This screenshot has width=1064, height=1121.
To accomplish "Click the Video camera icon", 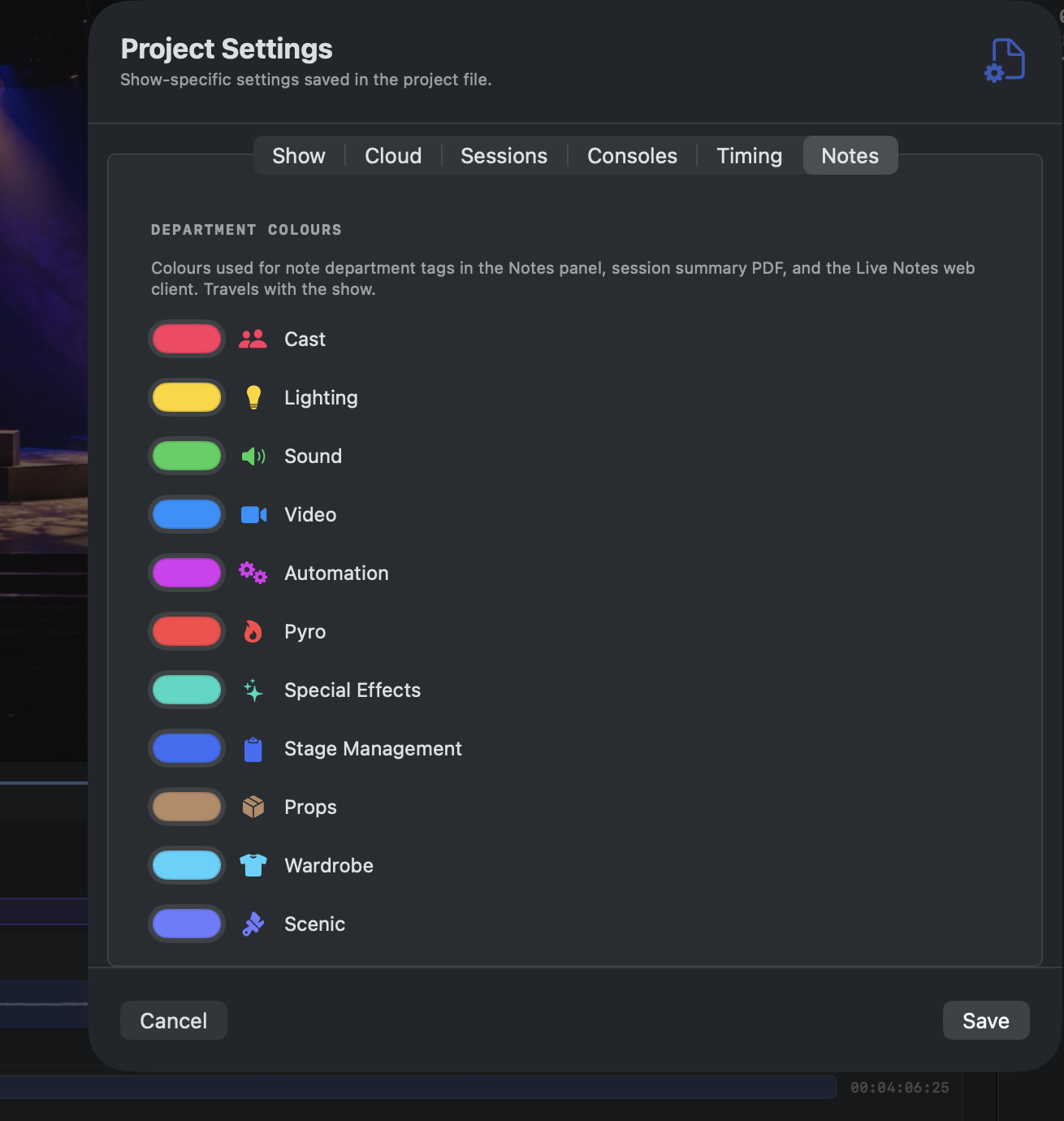I will (253, 514).
